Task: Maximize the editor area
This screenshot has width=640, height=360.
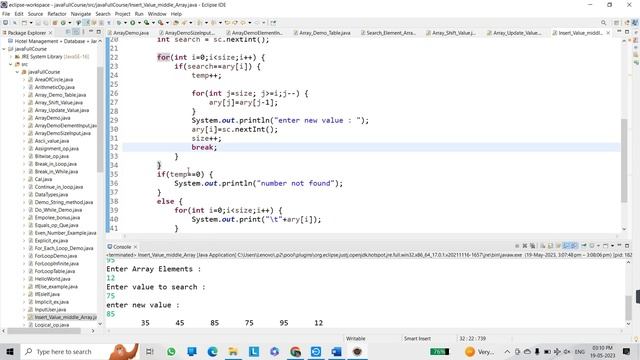Action: [x=627, y=32]
